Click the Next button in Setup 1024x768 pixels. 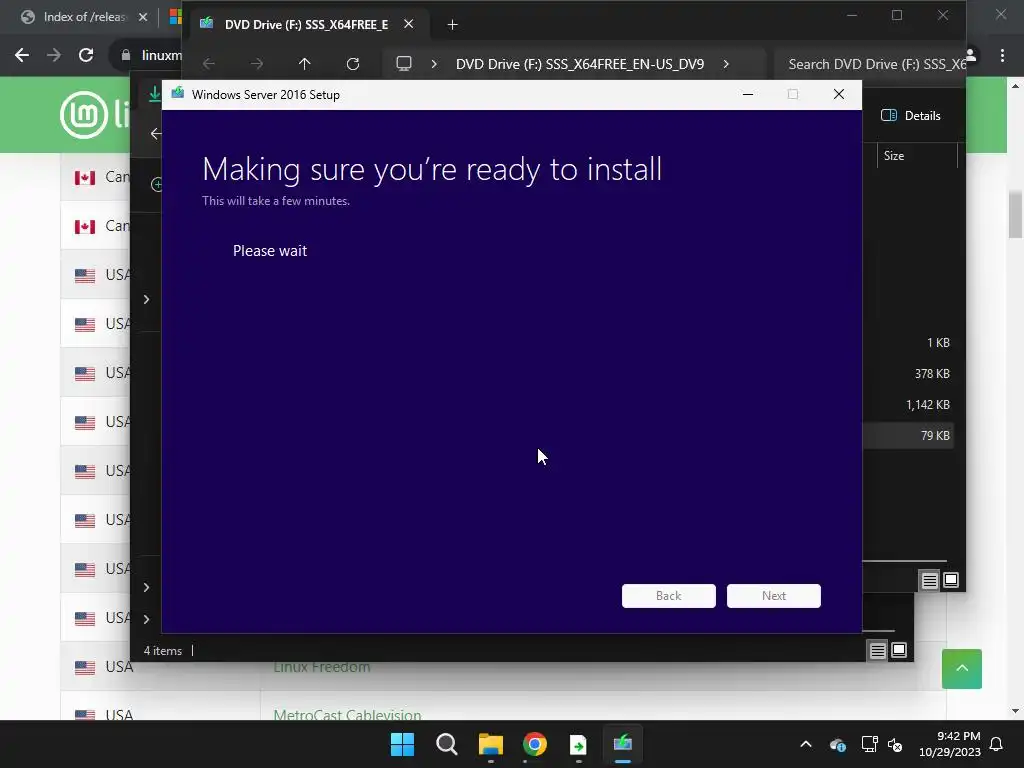(773, 596)
